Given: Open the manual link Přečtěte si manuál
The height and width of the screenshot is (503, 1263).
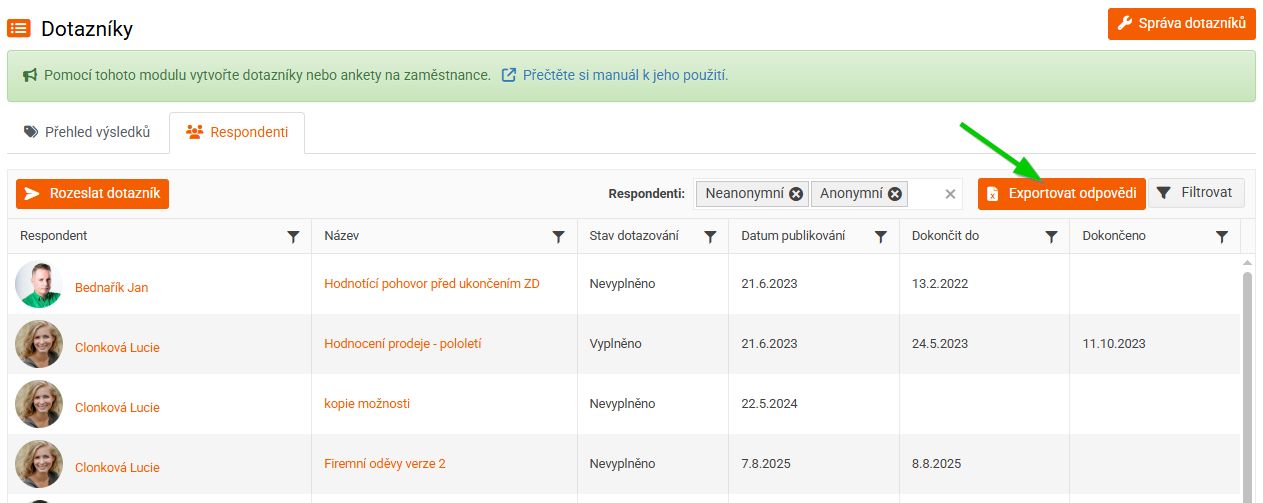Looking at the screenshot, I should [x=615, y=75].
